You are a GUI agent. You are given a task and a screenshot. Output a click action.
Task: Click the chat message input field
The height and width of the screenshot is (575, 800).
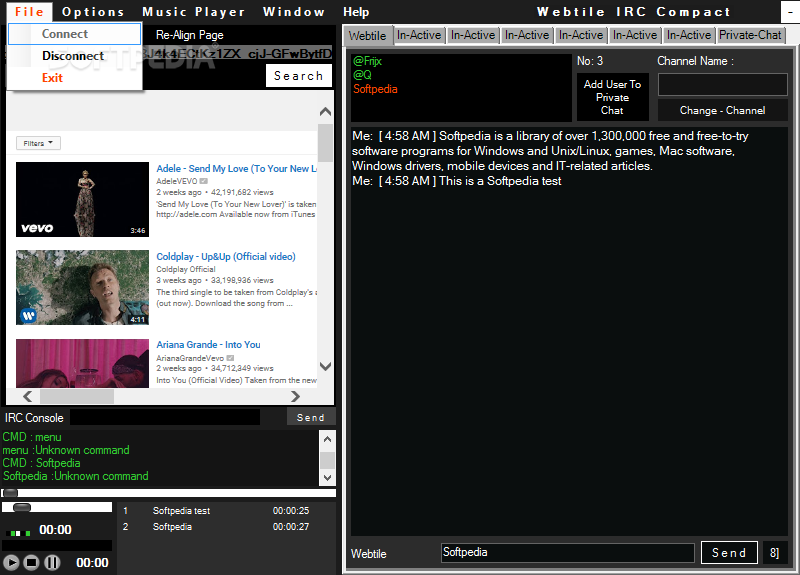point(567,553)
